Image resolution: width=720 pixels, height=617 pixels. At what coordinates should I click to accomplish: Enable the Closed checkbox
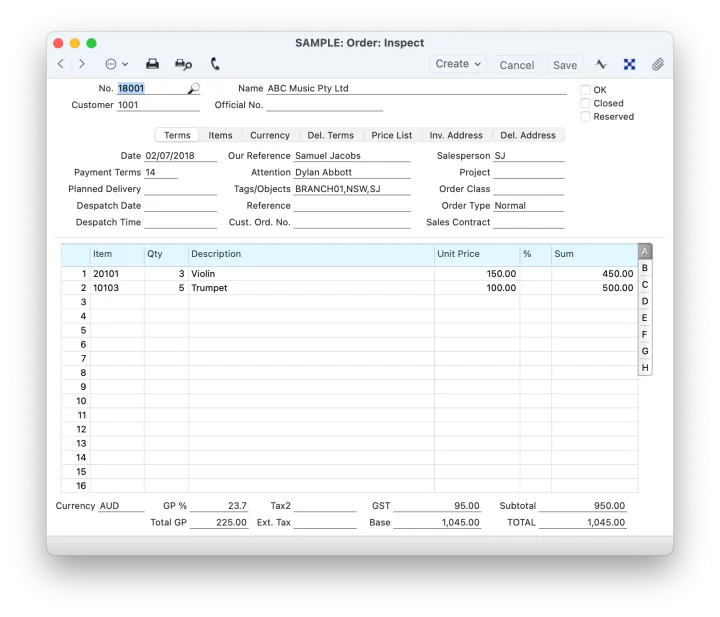point(586,103)
